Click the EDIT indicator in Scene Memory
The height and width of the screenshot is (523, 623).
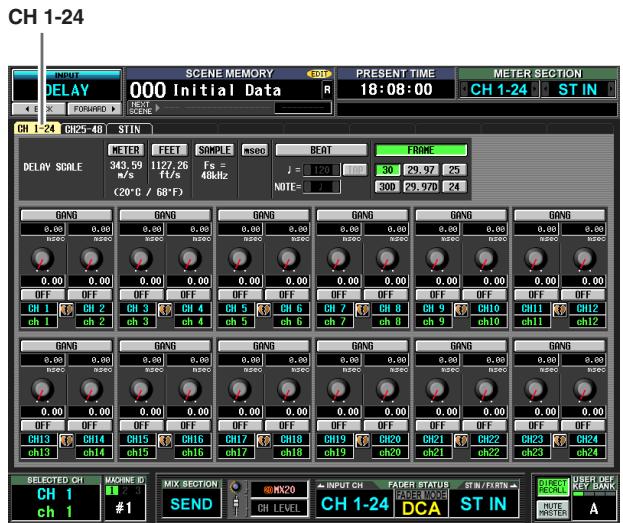pos(319,74)
